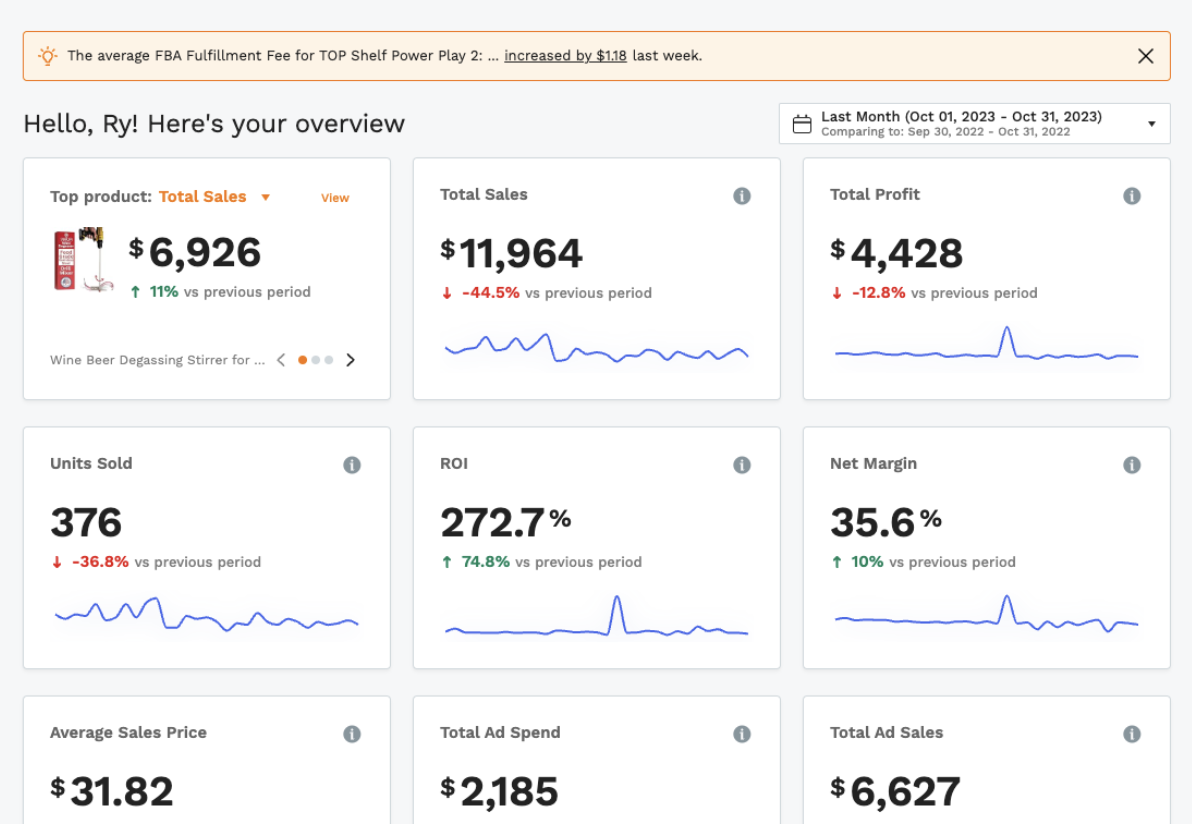Click the $6,926 top product sales value
Viewport: 1192px width, 824px height.
click(x=195, y=252)
